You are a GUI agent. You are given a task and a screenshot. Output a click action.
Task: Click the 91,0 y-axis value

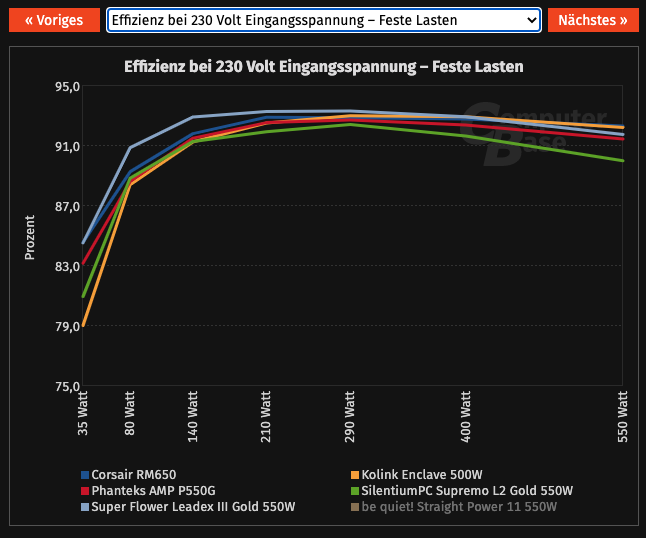point(68,147)
